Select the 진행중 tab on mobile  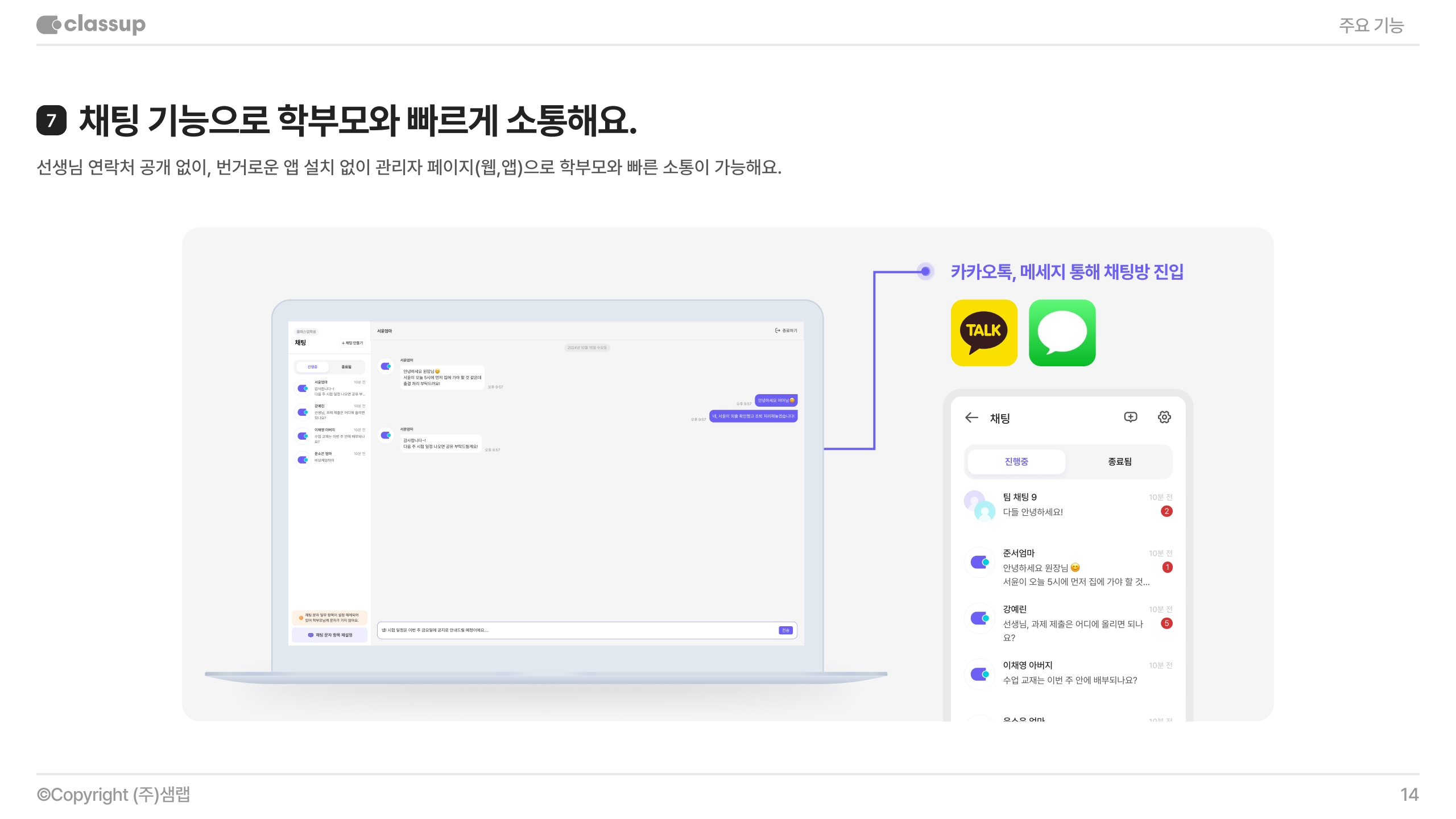[1016, 461]
